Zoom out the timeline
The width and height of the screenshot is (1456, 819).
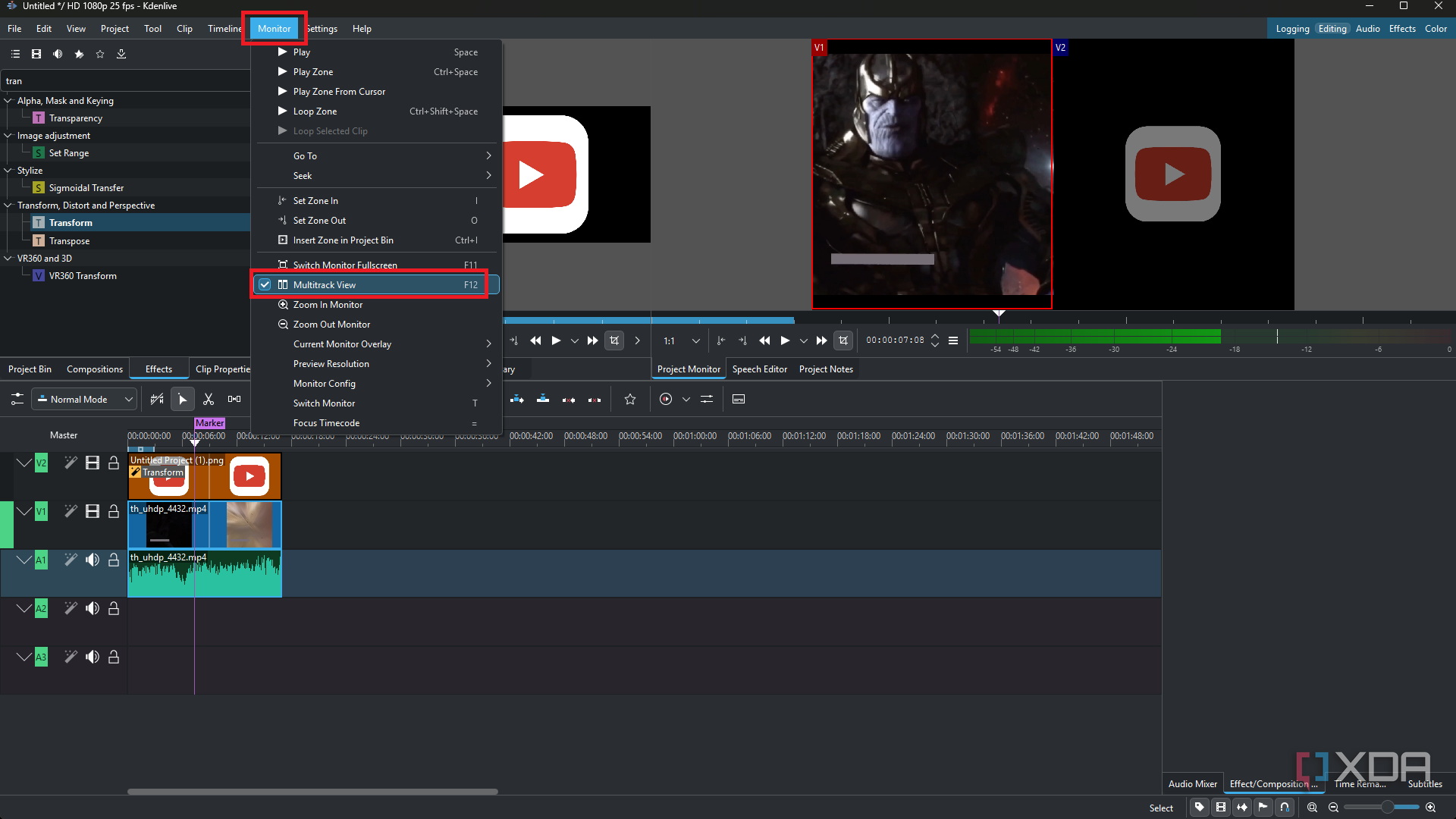coord(1333,808)
